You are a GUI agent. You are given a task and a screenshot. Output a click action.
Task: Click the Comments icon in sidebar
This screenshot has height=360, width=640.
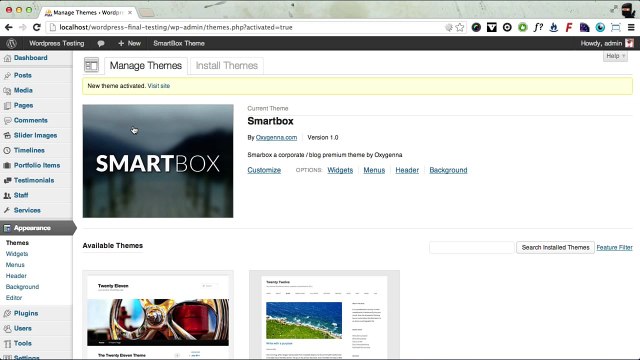[7, 120]
